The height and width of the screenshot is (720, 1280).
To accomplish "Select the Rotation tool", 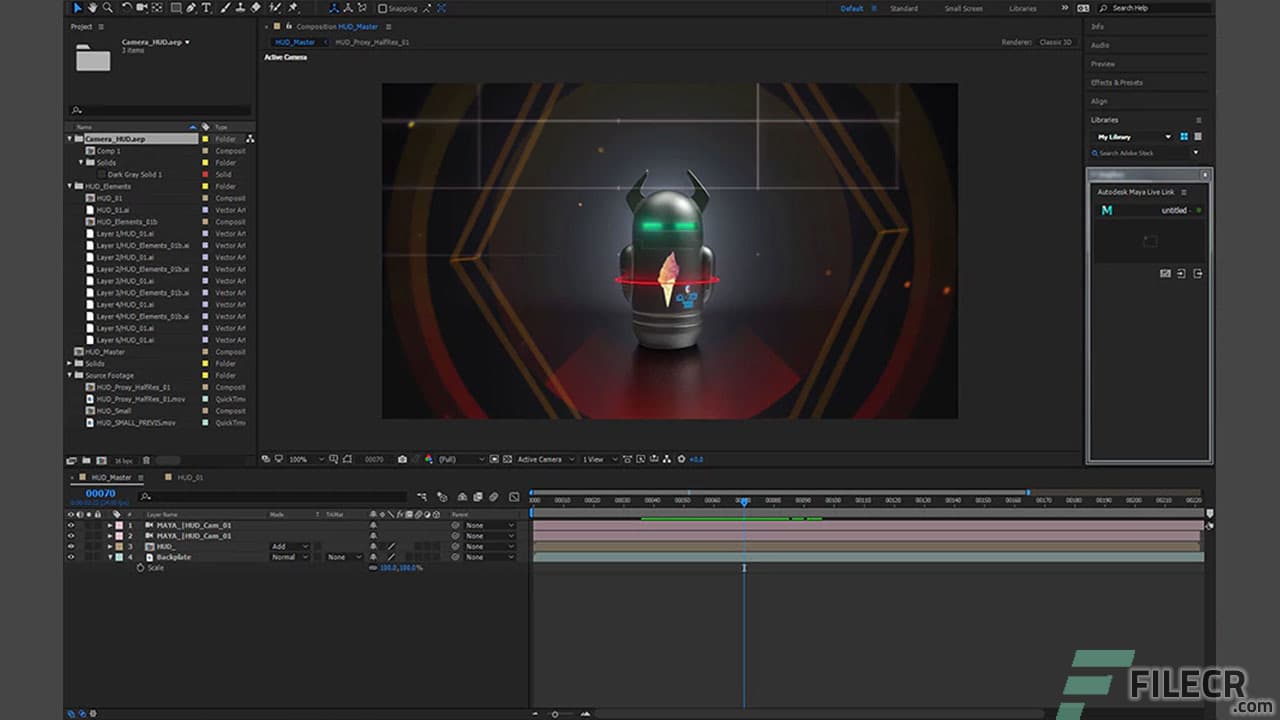I will point(126,8).
